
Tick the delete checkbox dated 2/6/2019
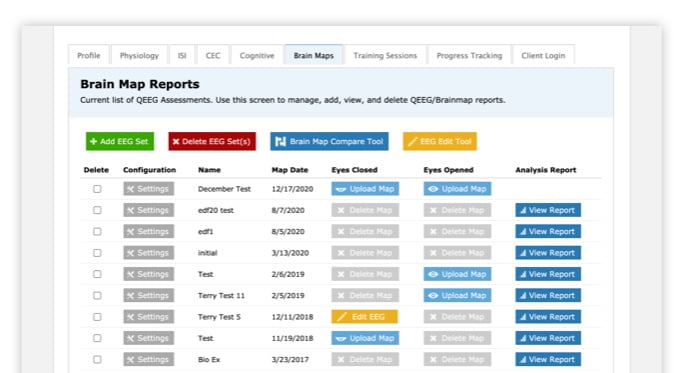point(97,274)
